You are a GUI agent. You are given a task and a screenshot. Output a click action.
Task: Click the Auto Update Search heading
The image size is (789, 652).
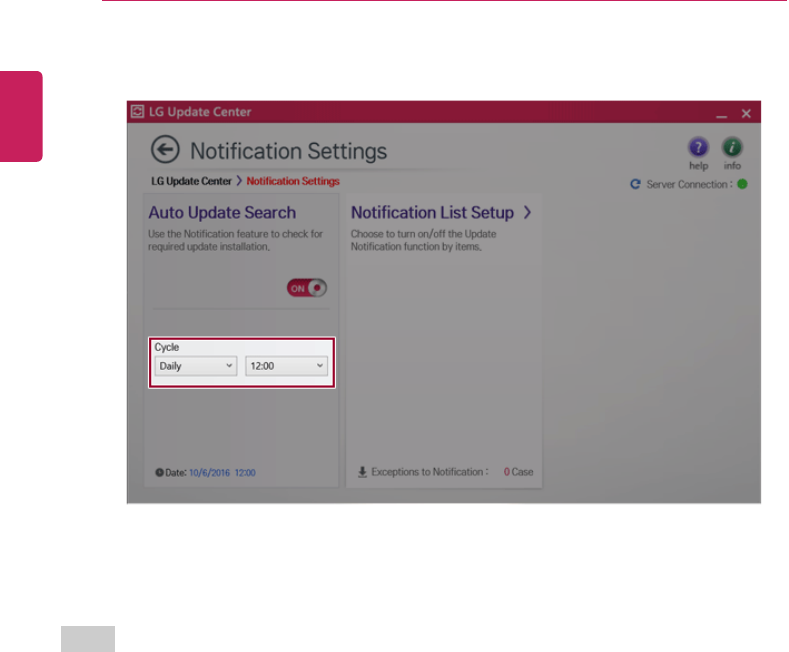(x=222, y=212)
